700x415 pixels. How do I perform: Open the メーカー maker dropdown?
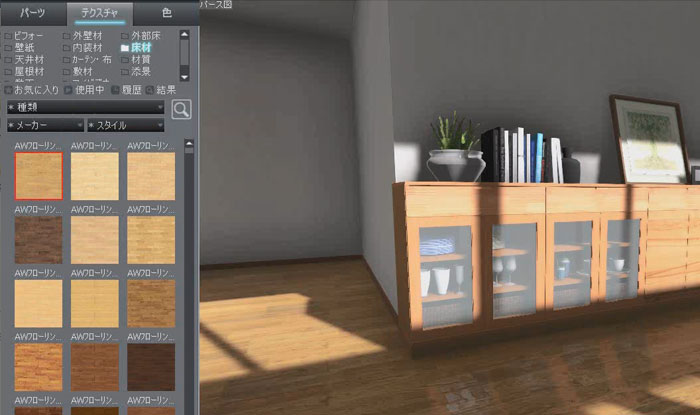[x=44, y=125]
